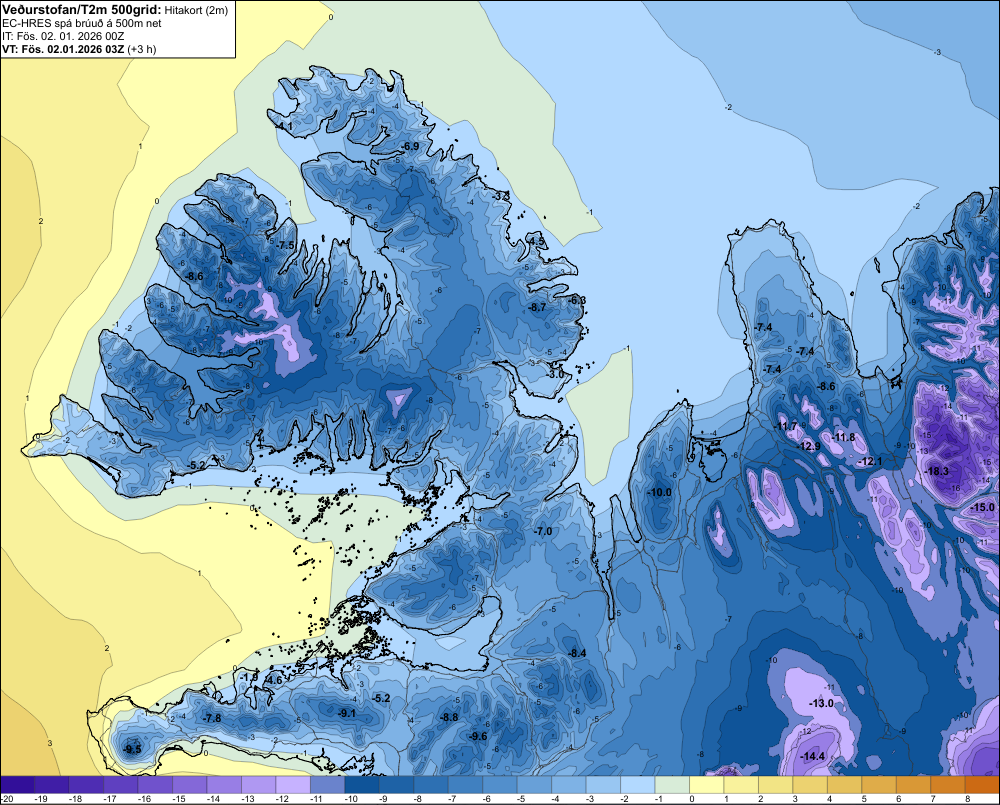
Task: Click the -18.3 temperature value on map
Action: pos(936,471)
